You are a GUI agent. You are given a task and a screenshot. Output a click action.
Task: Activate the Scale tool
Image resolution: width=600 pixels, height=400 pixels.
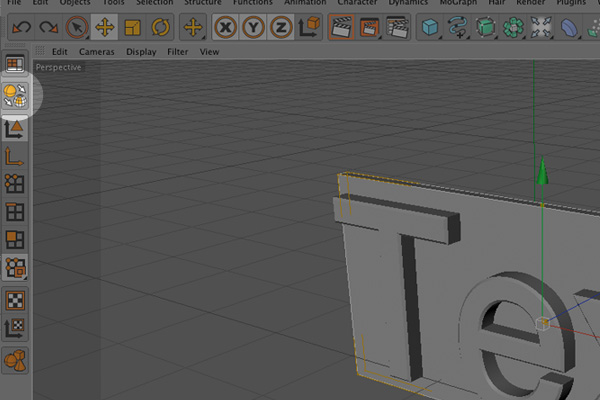(x=132, y=28)
